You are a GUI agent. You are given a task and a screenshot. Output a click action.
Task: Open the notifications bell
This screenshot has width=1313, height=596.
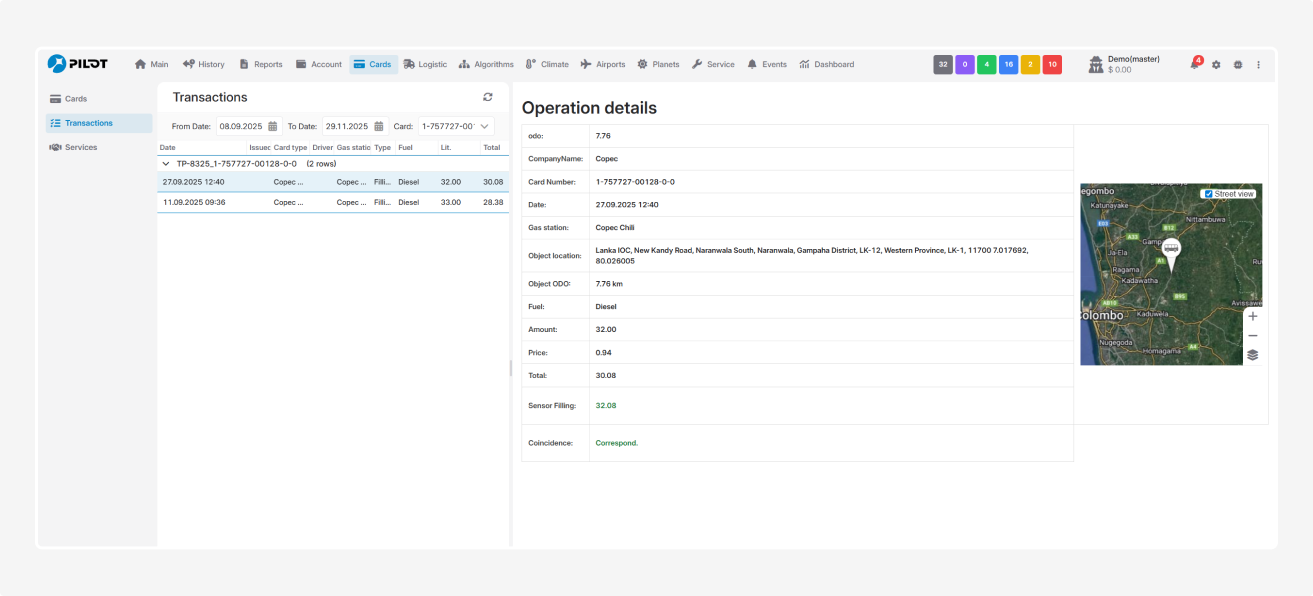point(1194,64)
